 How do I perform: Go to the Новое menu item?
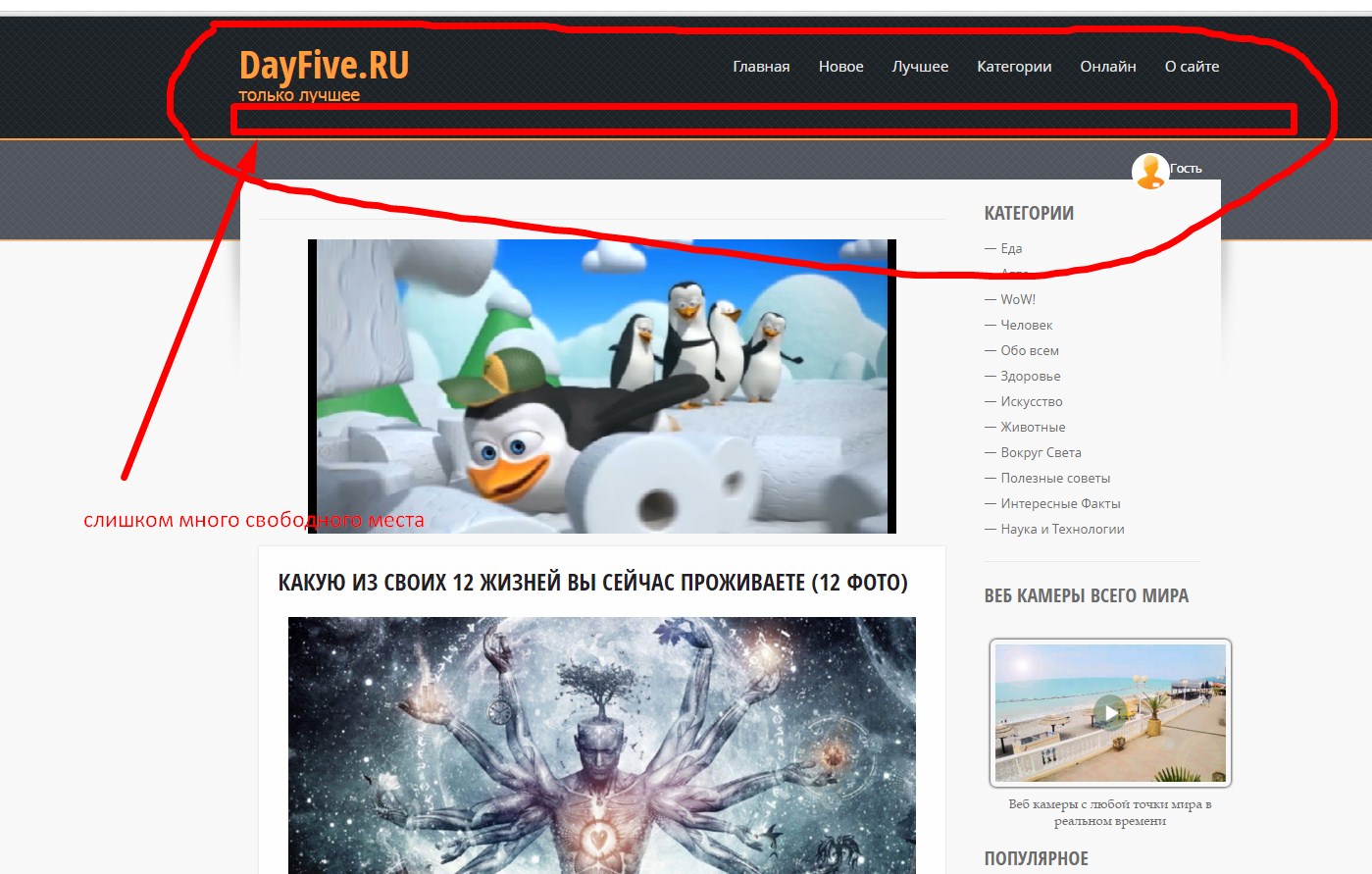840,67
